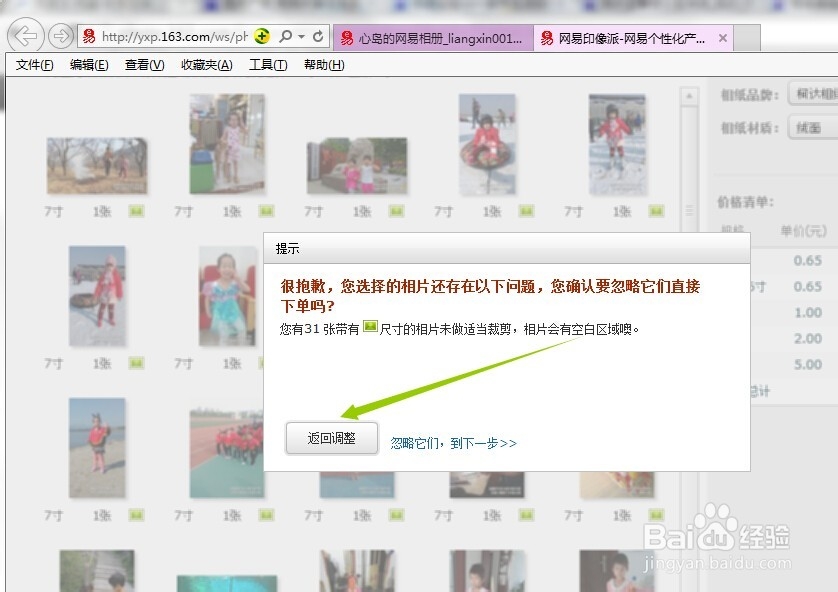Focus the yxp.163.com address field
Viewport: 838px width, 592px height.
click(x=174, y=36)
